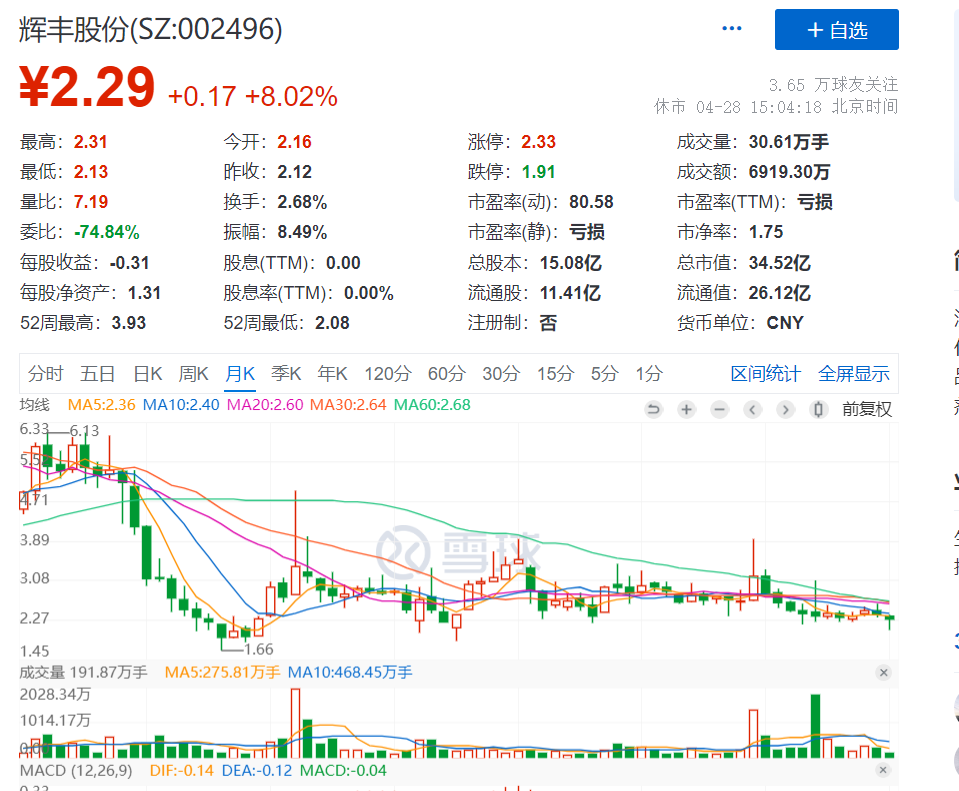Screen dimensions: 959x791
Task: Click the 最高 value 2.31
Action: (x=91, y=142)
